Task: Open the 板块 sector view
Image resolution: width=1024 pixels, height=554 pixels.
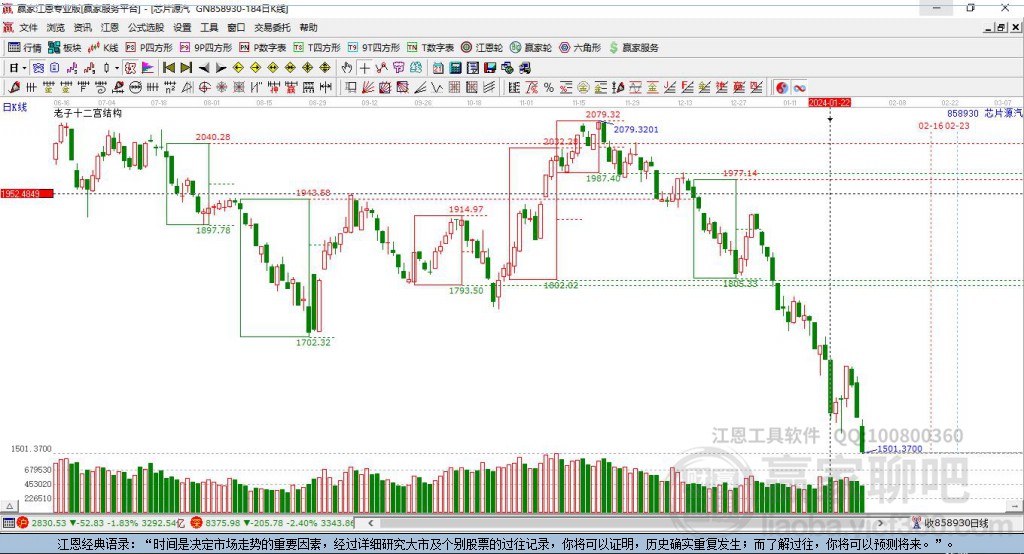Action: coord(65,48)
